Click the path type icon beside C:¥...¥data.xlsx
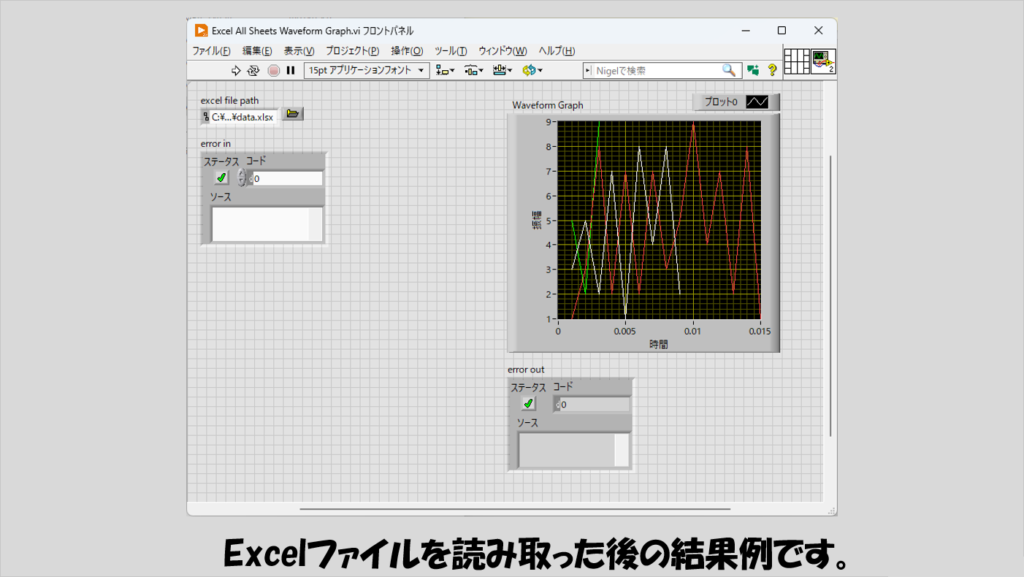 [206, 117]
